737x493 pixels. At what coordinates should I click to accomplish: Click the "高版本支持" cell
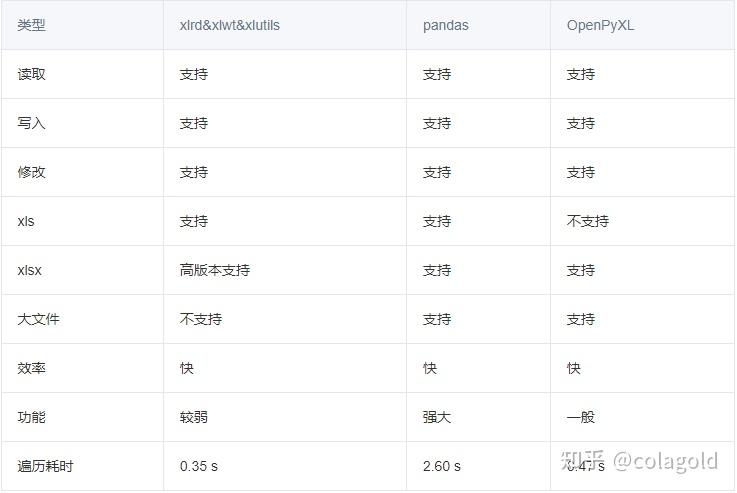coord(214,270)
